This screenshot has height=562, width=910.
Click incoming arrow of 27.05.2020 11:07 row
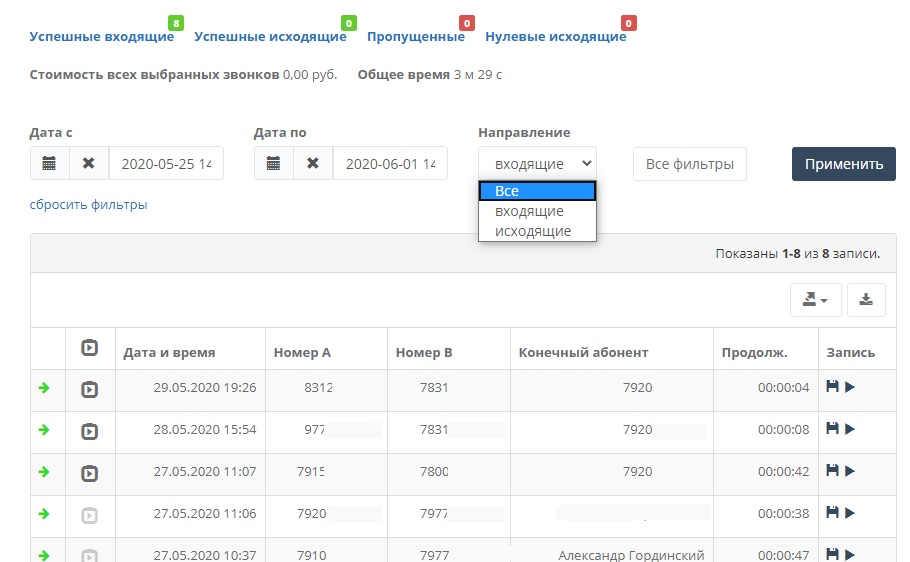(x=44, y=471)
